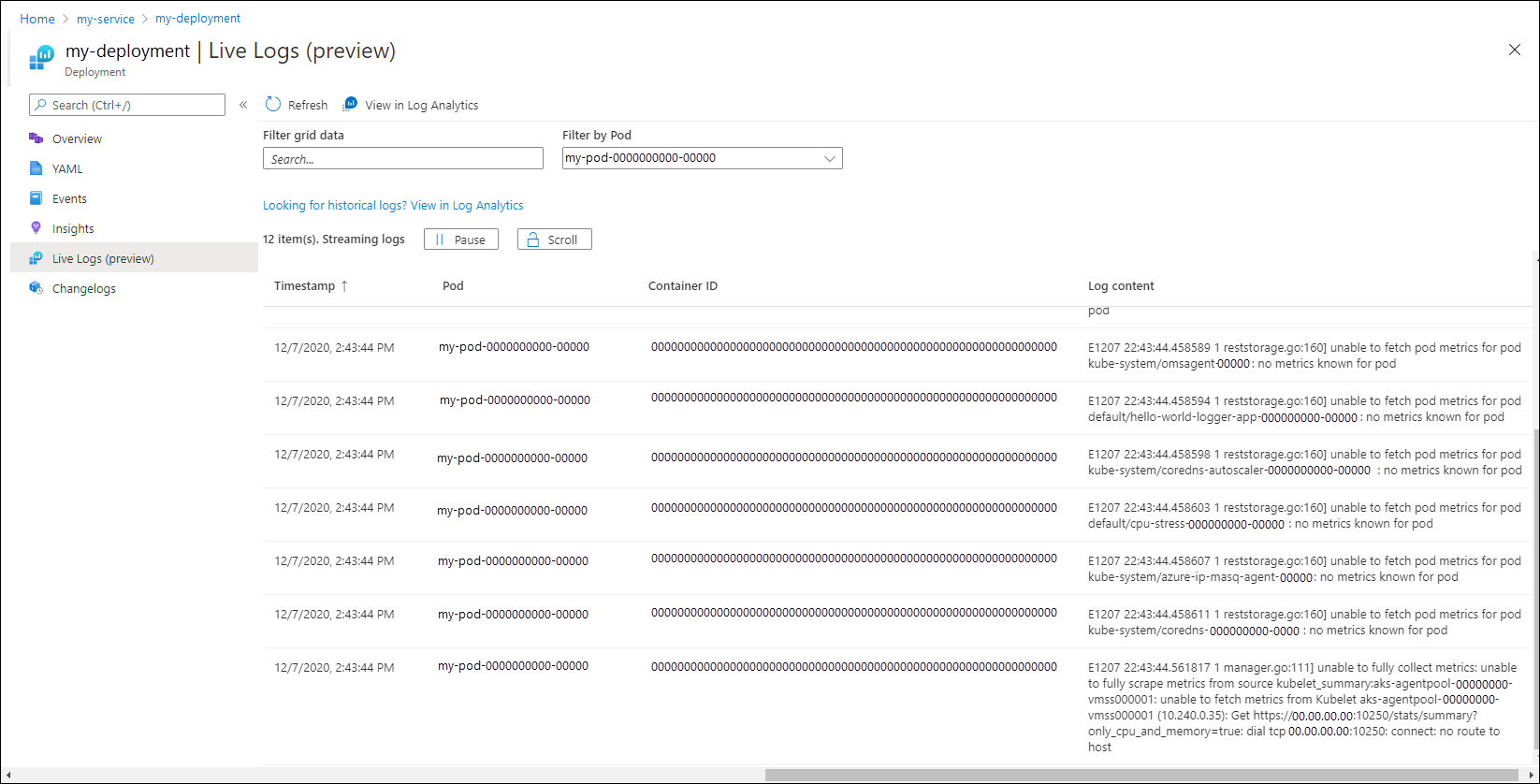Click the YAML file icon
1540x784 pixels.
pyautogui.click(x=36, y=168)
